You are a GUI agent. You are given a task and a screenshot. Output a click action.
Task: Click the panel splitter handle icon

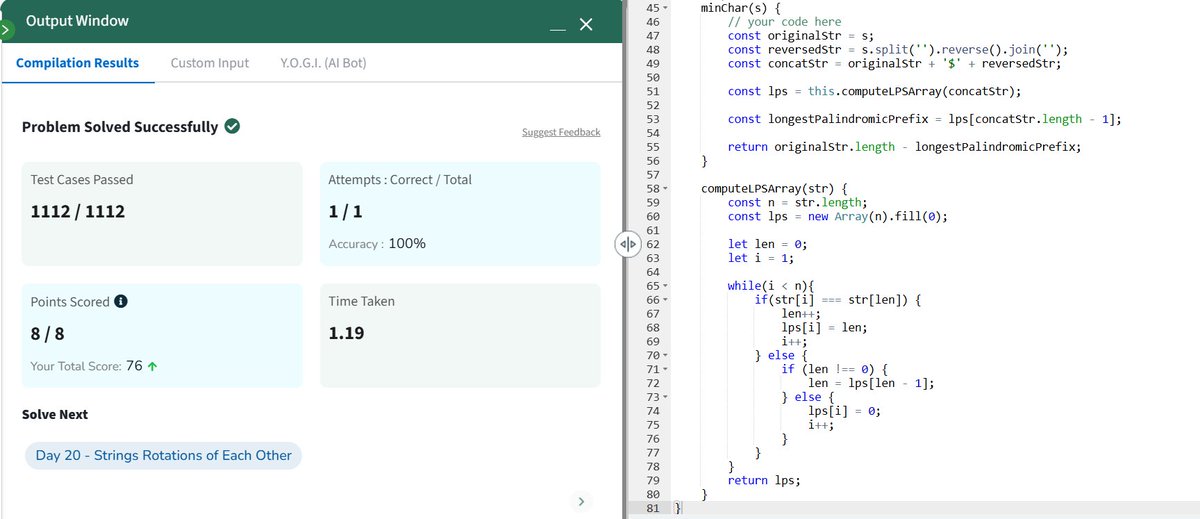(627, 243)
